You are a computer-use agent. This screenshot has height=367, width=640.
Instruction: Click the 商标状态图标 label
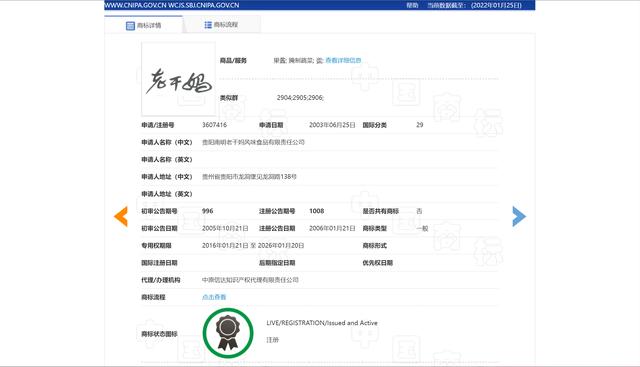160,334
